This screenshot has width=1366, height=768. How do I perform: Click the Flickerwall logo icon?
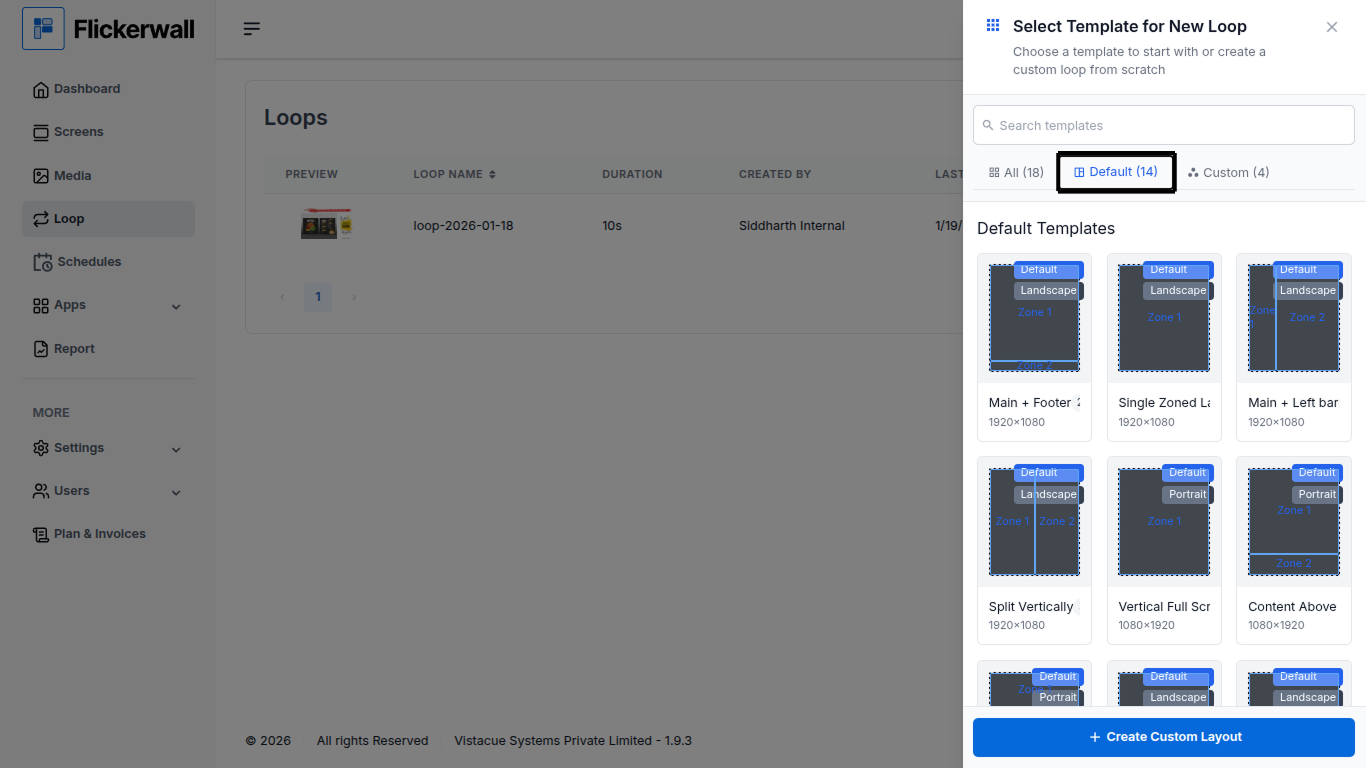(x=43, y=28)
